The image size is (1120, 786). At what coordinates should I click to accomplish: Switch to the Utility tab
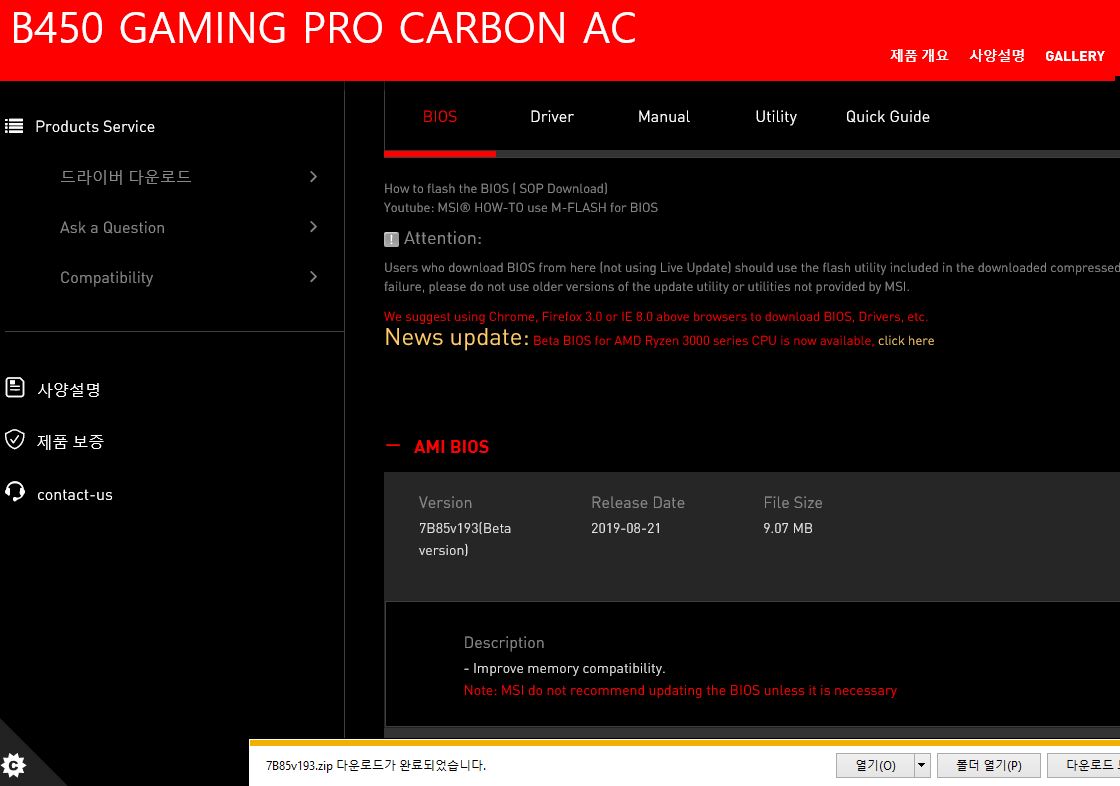(776, 116)
